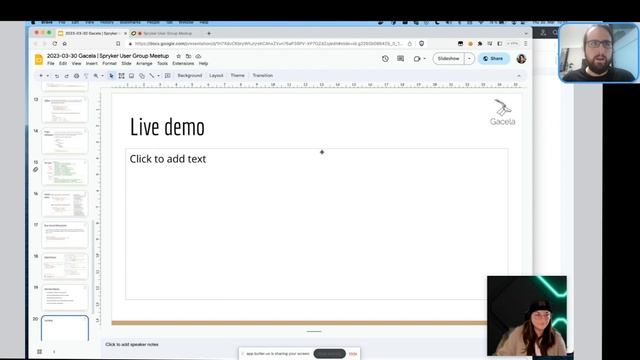Viewport: 640px width, 360px height.
Task: Click the Layout toolbar button
Action: 216,76
